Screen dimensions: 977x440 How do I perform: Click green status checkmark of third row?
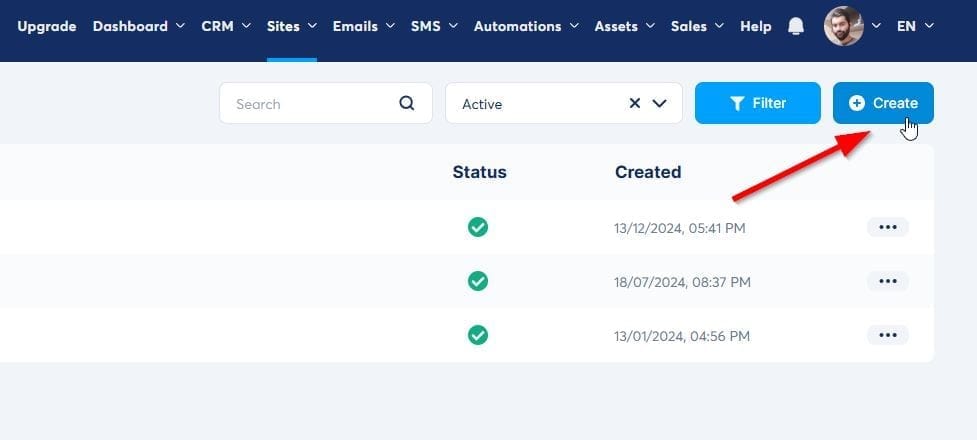(478, 335)
